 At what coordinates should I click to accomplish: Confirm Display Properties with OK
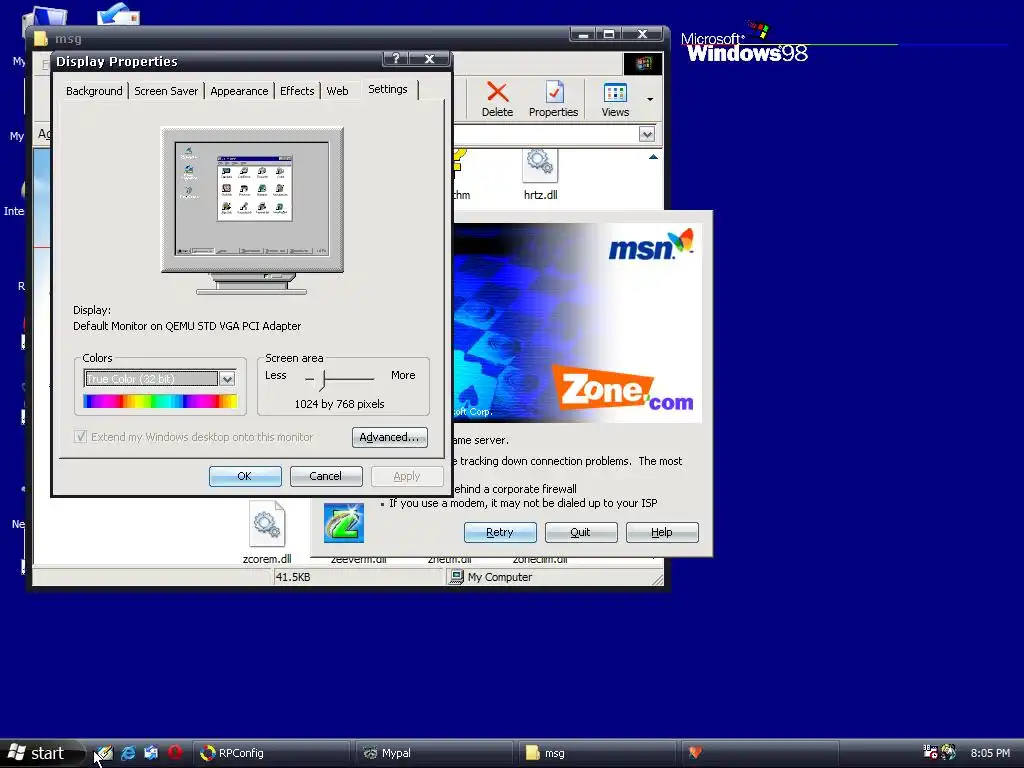tap(245, 476)
